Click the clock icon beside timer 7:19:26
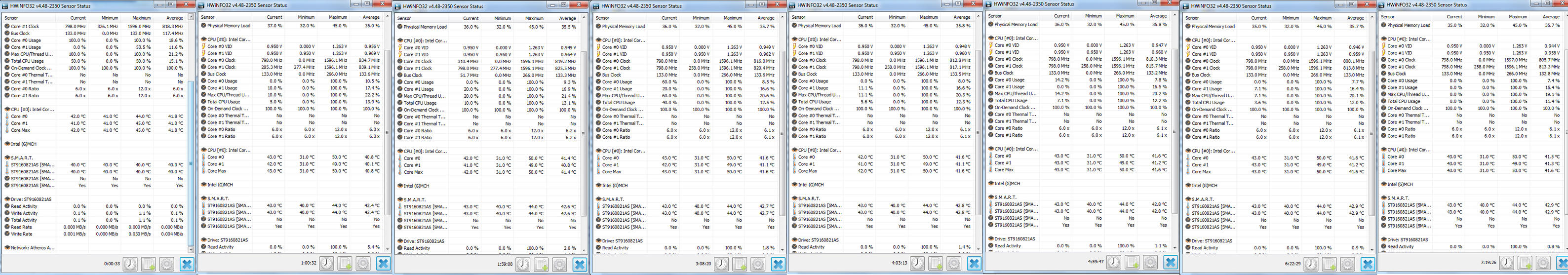Viewport: 1568px width, 275px height. tap(1506, 262)
